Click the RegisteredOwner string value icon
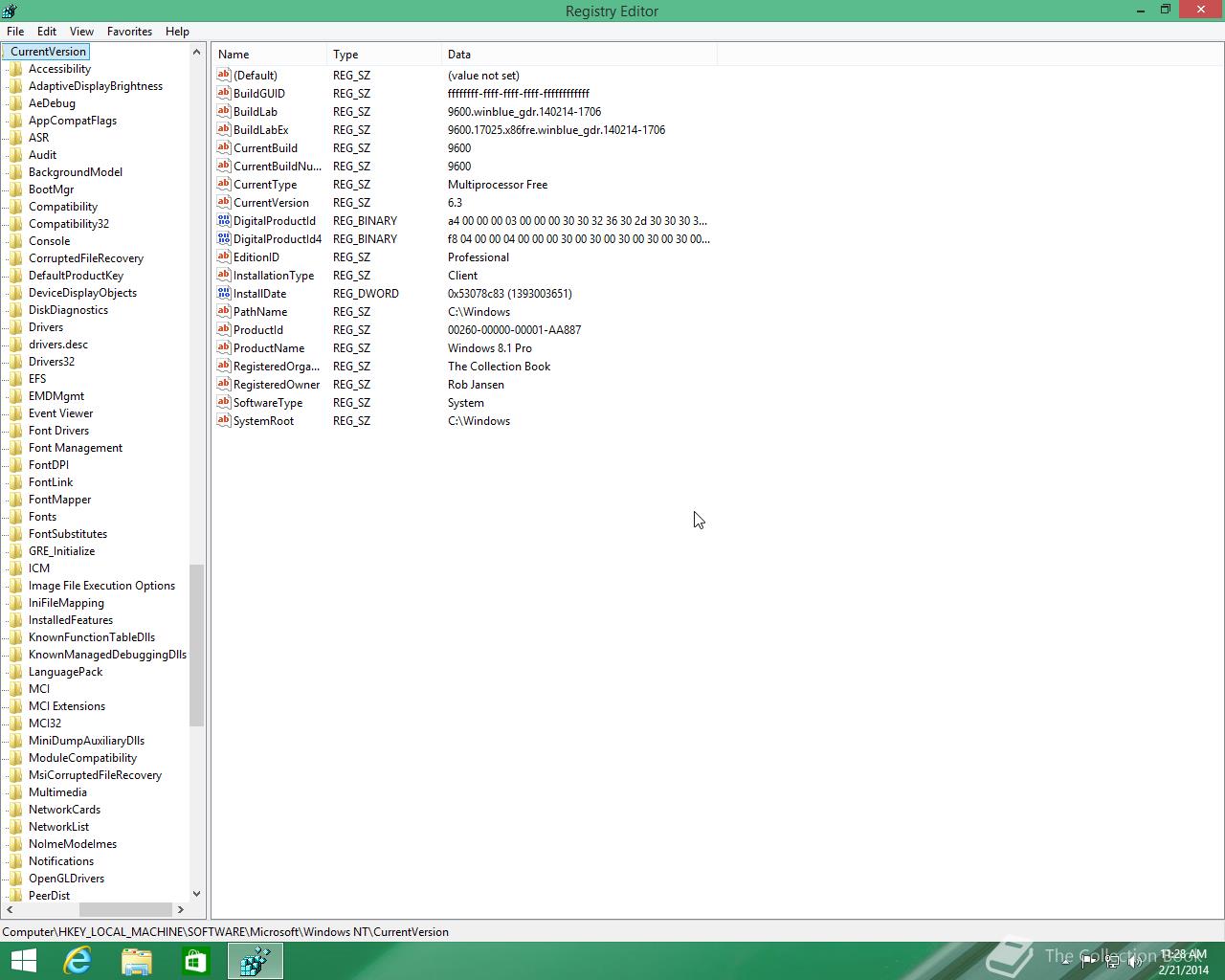1225x980 pixels. [224, 384]
